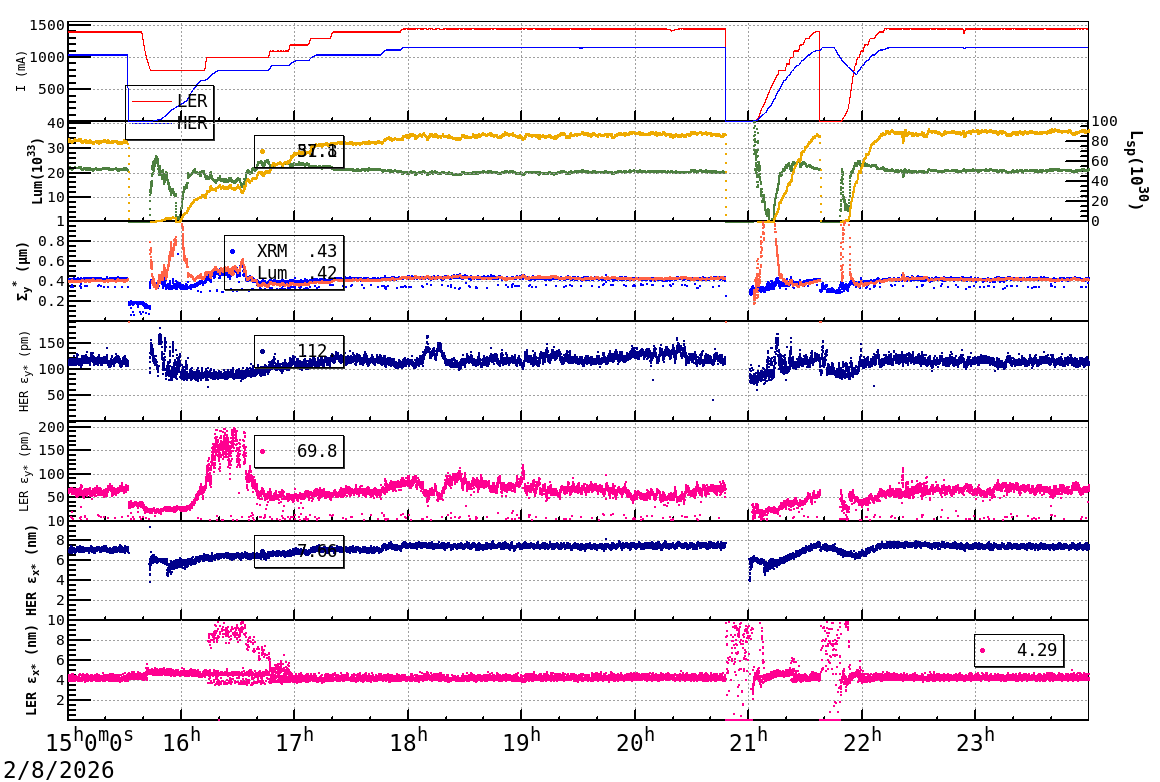Click the LER εx* (nm) axis title
The width and height of the screenshot is (1160, 782).
point(31,670)
